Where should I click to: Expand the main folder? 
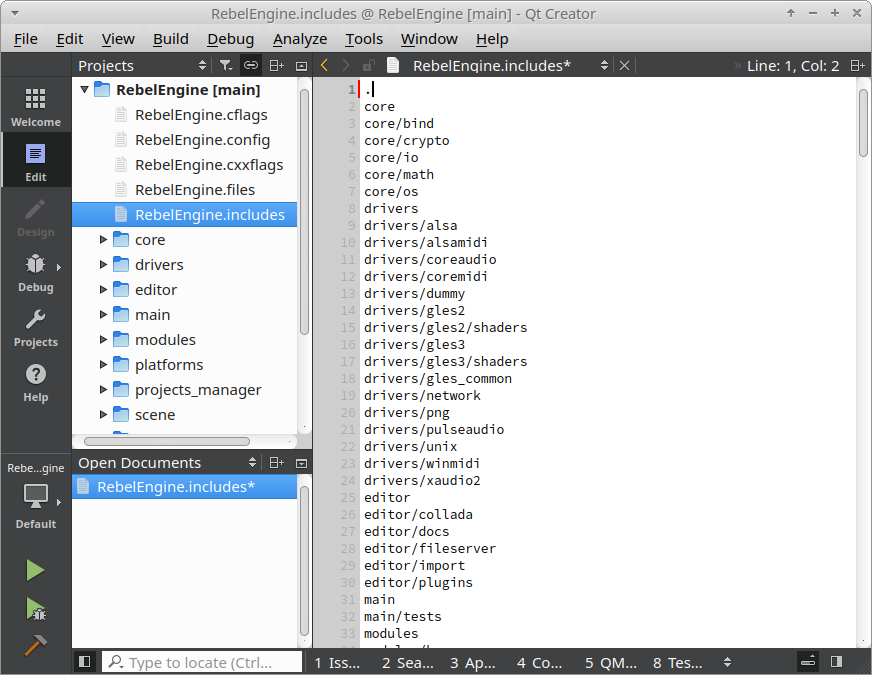click(103, 315)
